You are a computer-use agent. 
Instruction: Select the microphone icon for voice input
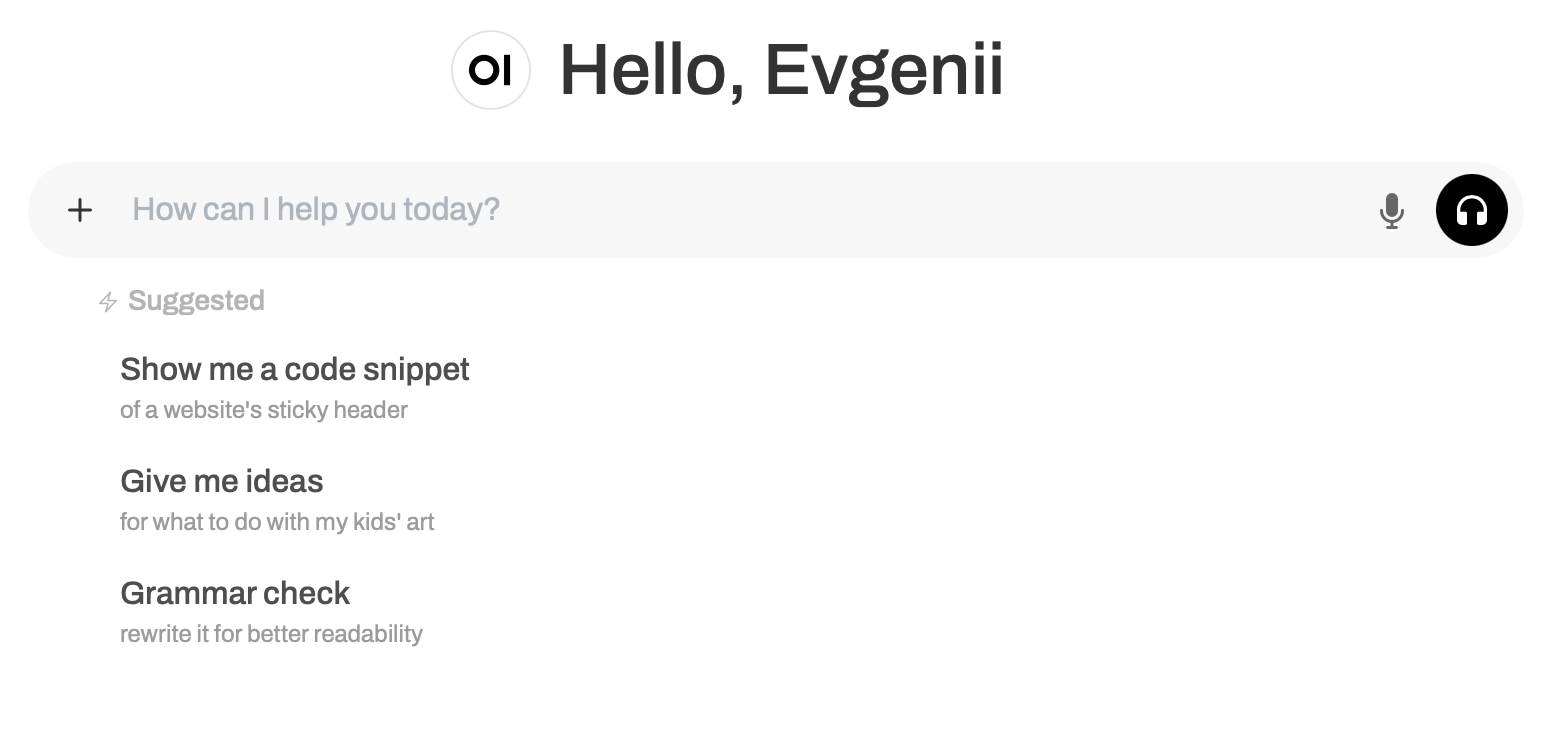tap(1392, 210)
